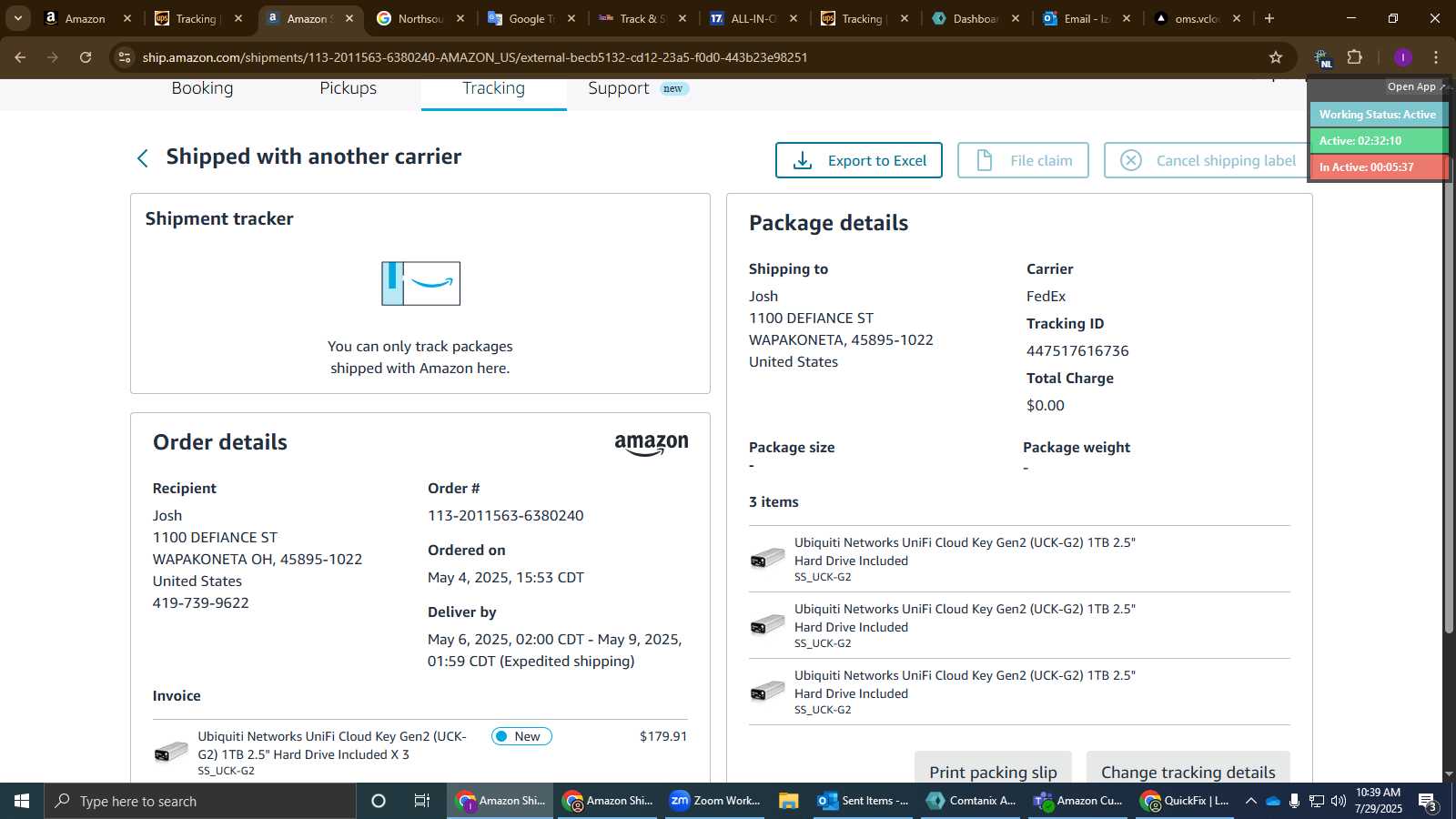Show hidden system tray icons
Viewport: 1456px width, 819px height.
click(x=1250, y=801)
